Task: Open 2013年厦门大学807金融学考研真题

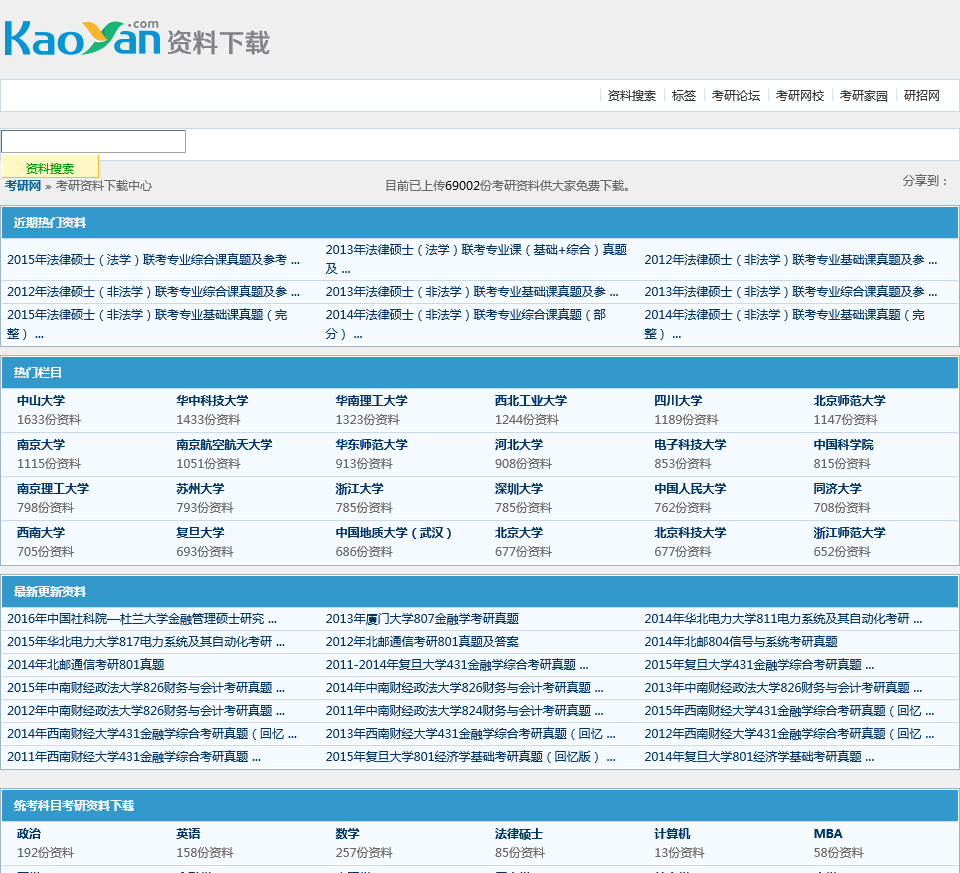Action: (x=422, y=619)
